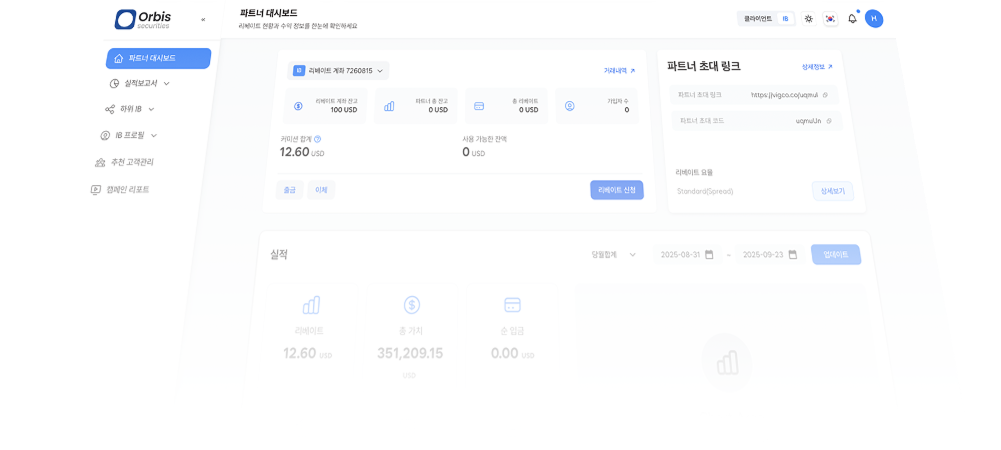Click the help icon next to 커미션 합계
The width and height of the screenshot is (1001, 450).
317,139
